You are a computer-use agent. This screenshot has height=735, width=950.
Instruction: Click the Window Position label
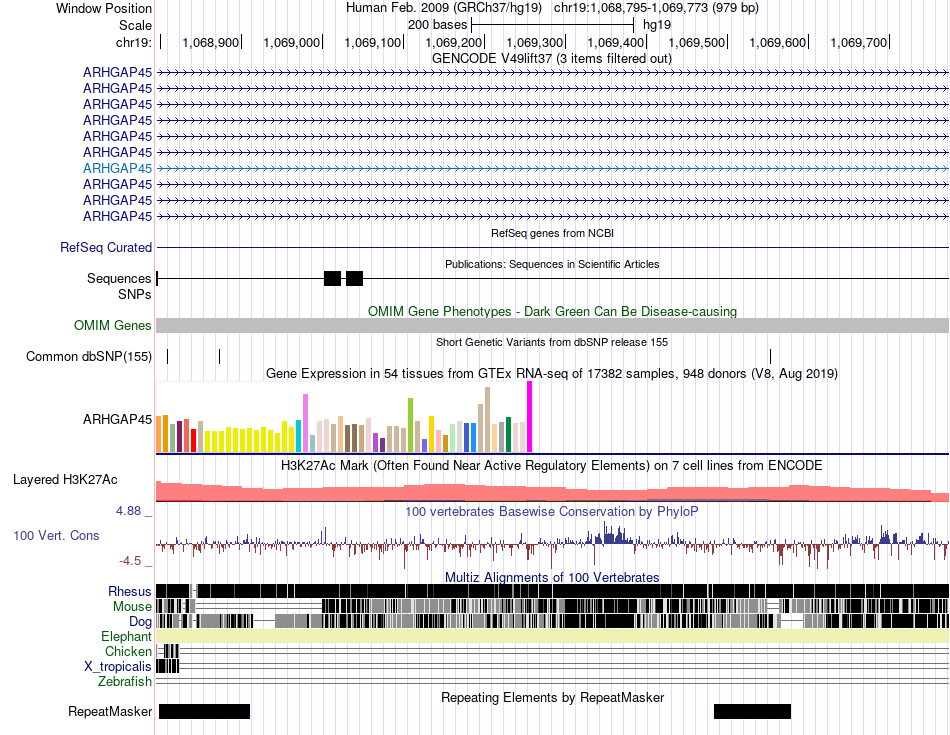(x=104, y=8)
